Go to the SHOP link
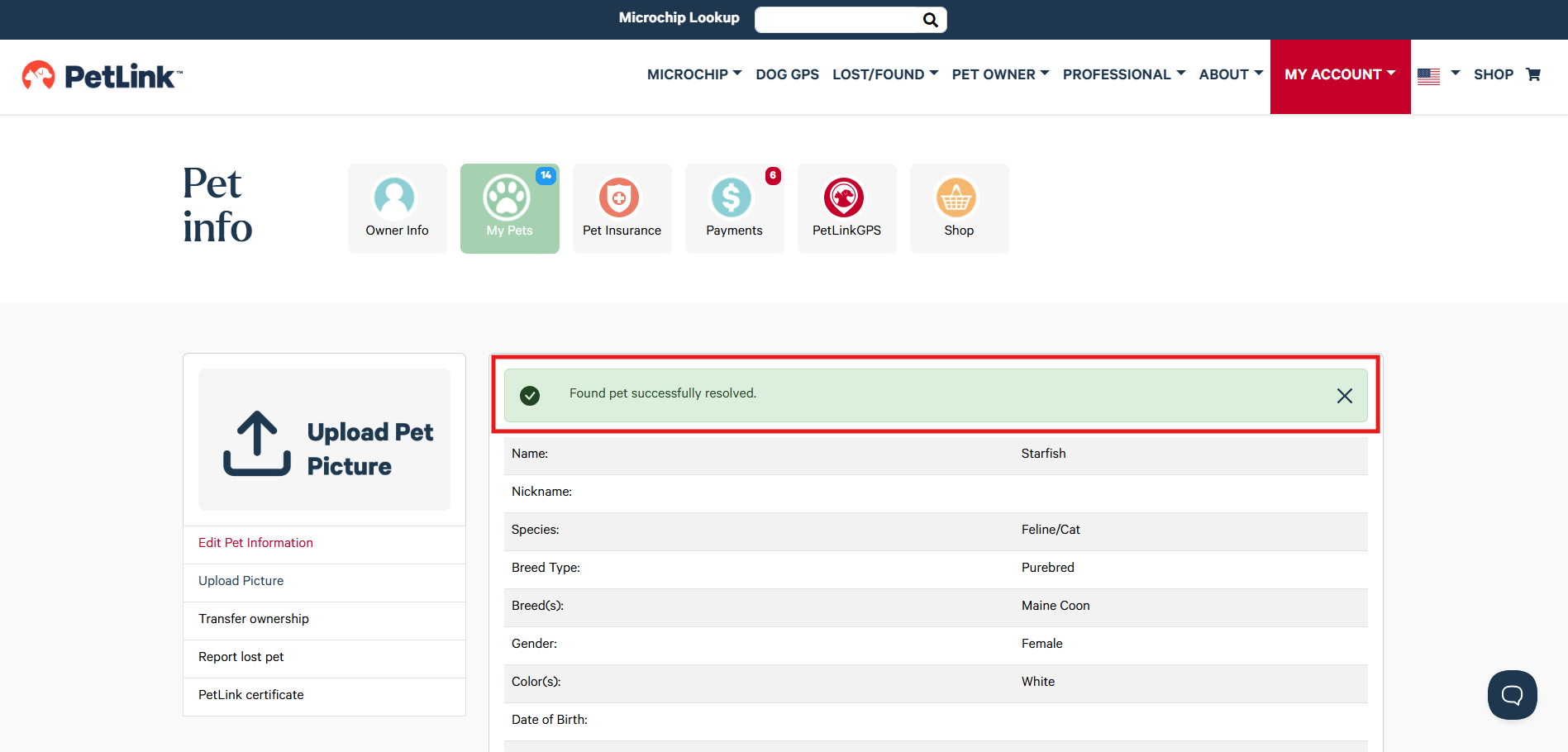The height and width of the screenshot is (752, 1568). click(1494, 74)
